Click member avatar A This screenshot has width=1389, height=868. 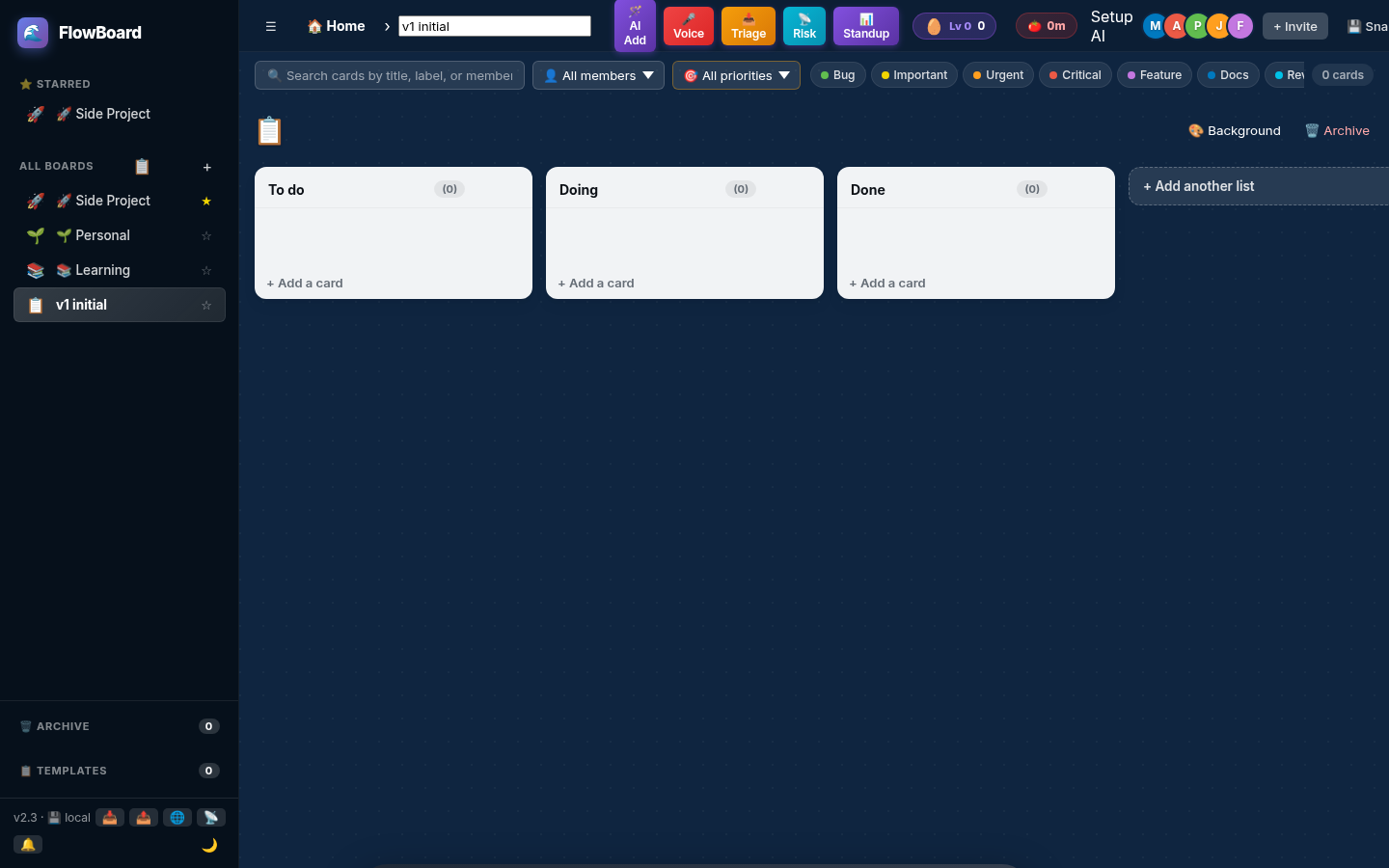pyautogui.click(x=1176, y=26)
